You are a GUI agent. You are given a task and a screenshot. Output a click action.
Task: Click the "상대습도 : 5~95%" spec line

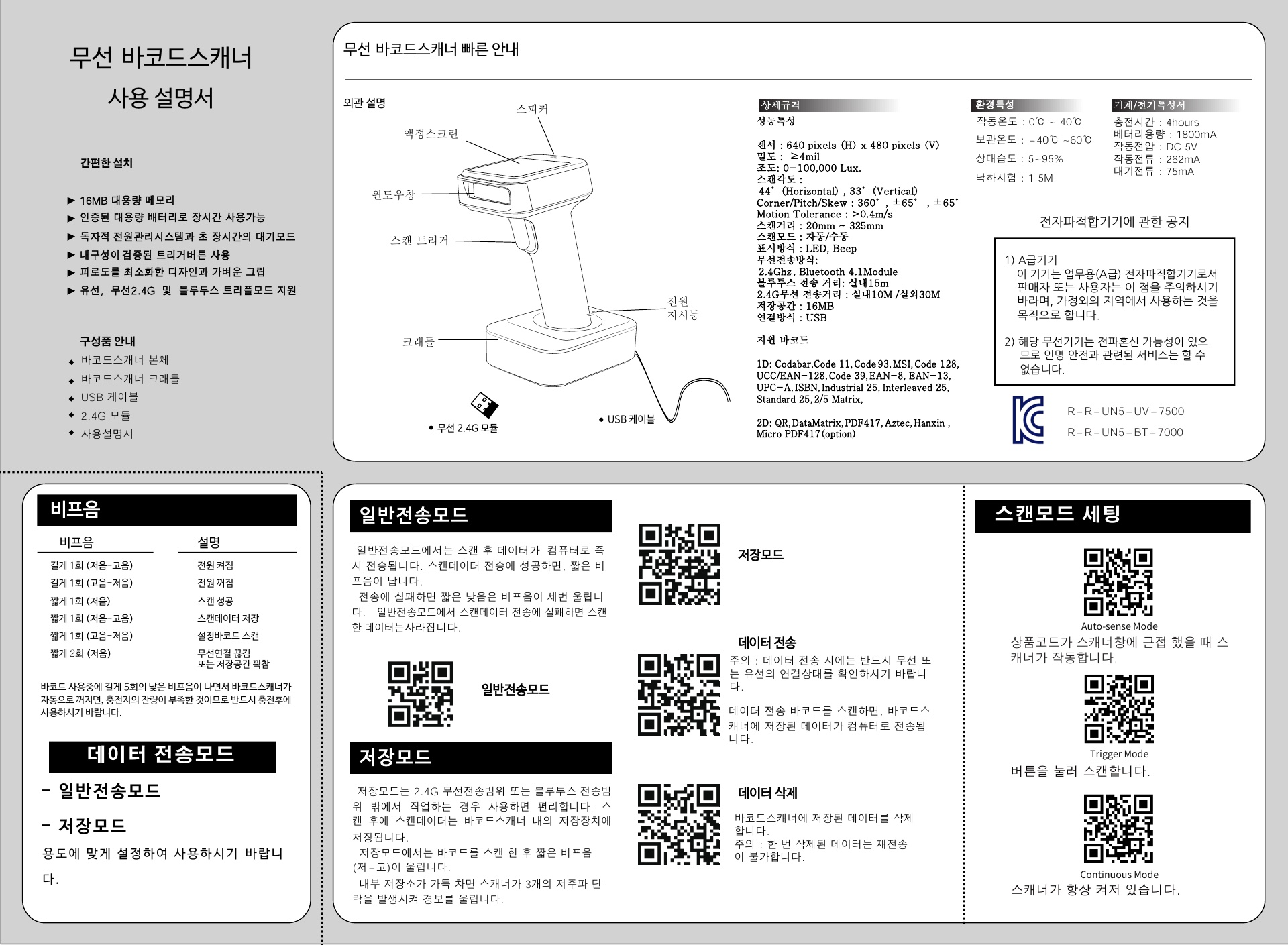(1019, 159)
